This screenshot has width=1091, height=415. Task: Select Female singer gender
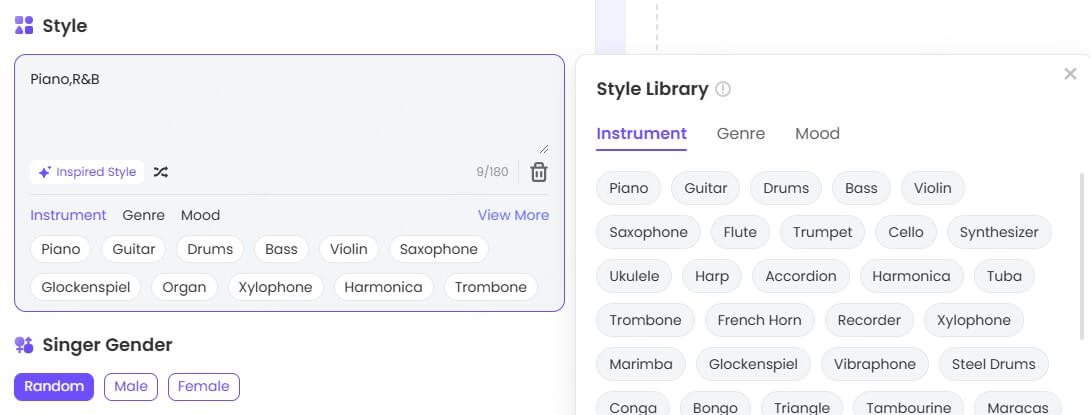point(203,386)
